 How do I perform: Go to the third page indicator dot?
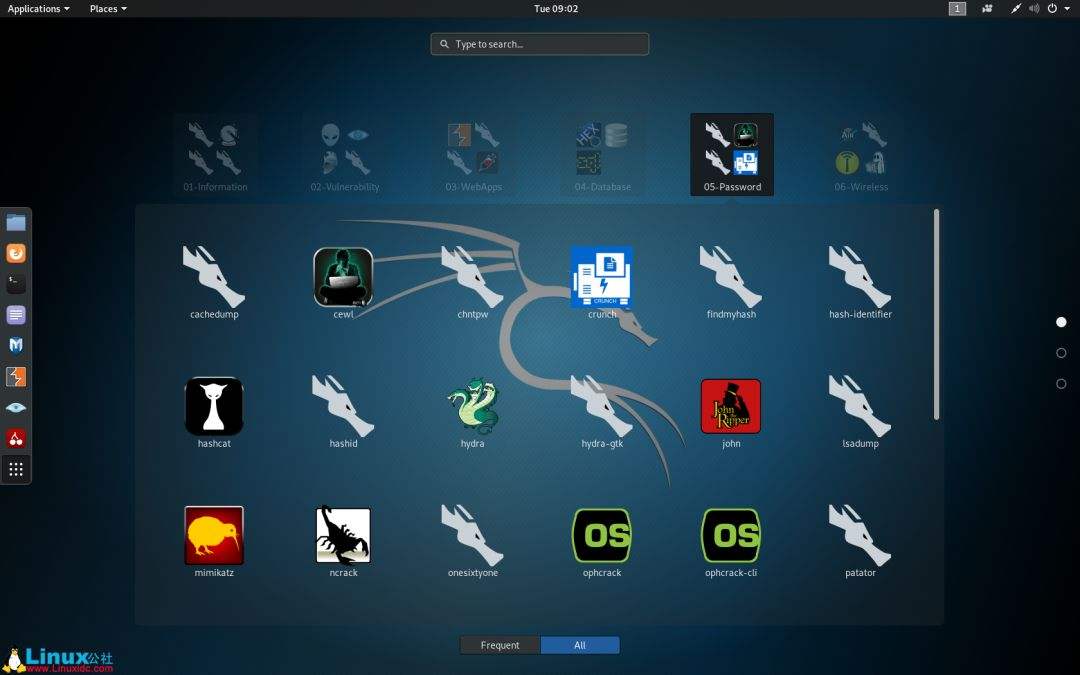pos(1061,384)
